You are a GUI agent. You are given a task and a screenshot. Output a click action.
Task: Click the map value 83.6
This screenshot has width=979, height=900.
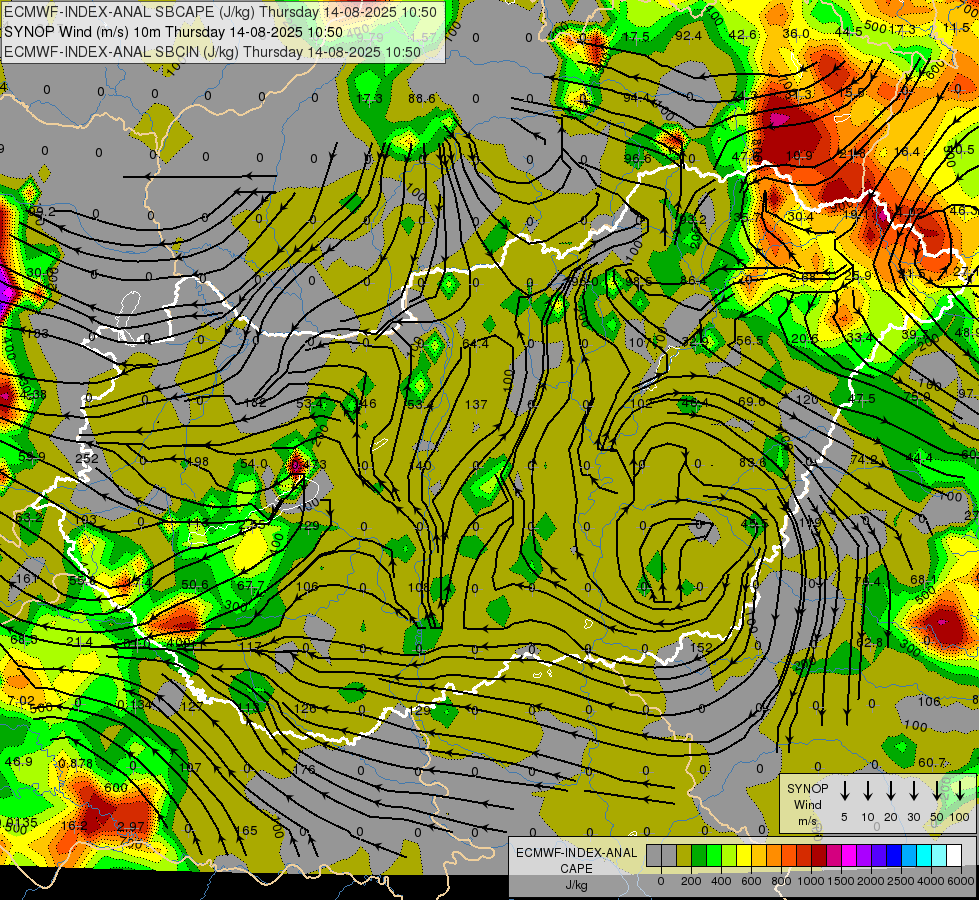(752, 462)
